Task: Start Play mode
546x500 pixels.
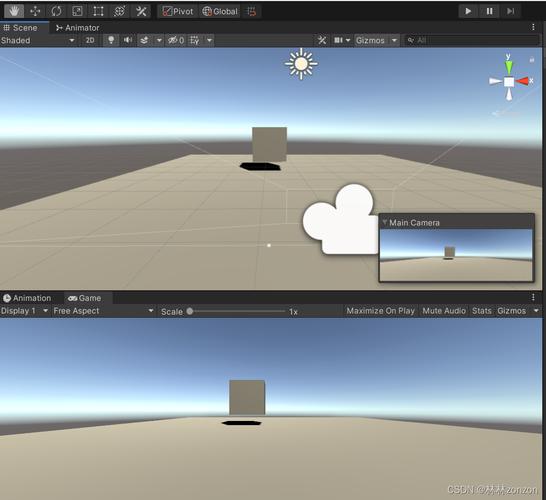Action: tap(468, 11)
